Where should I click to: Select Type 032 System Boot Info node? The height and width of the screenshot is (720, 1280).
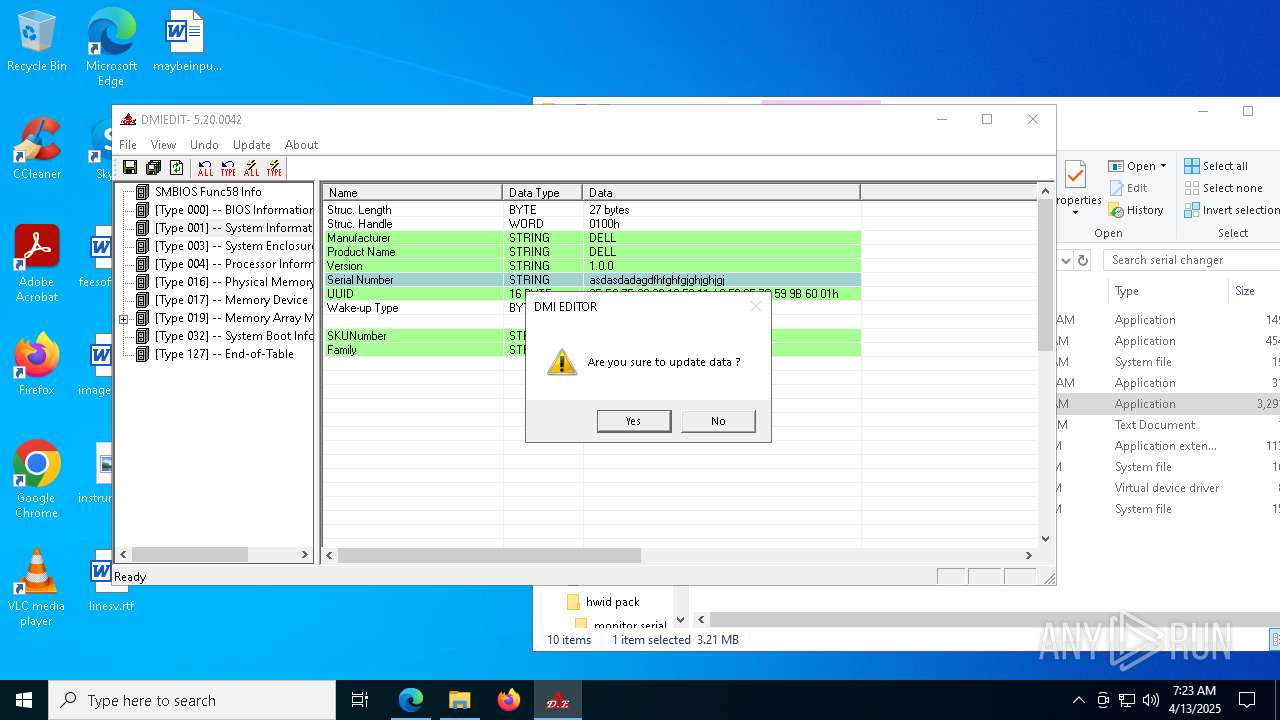point(234,336)
